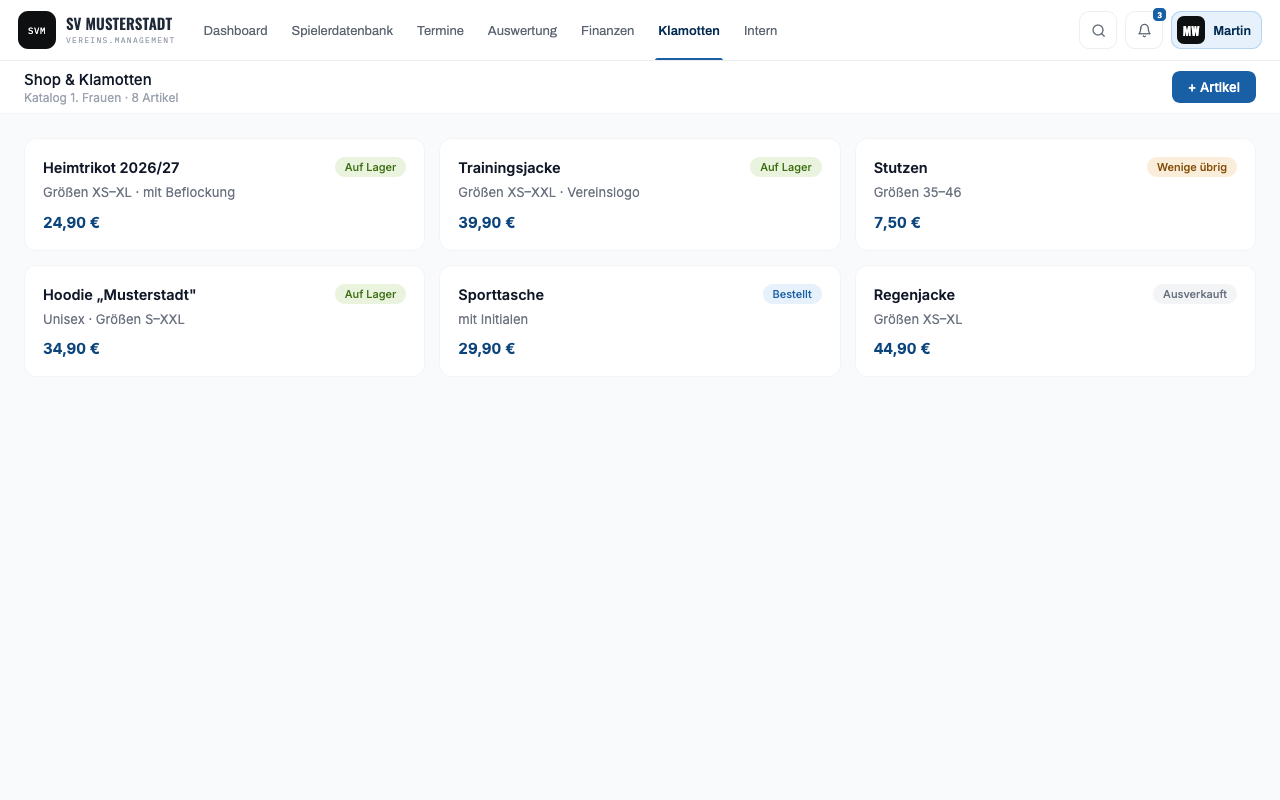Image resolution: width=1280 pixels, height=800 pixels.
Task: Open the search magnifier icon
Action: coord(1098,30)
